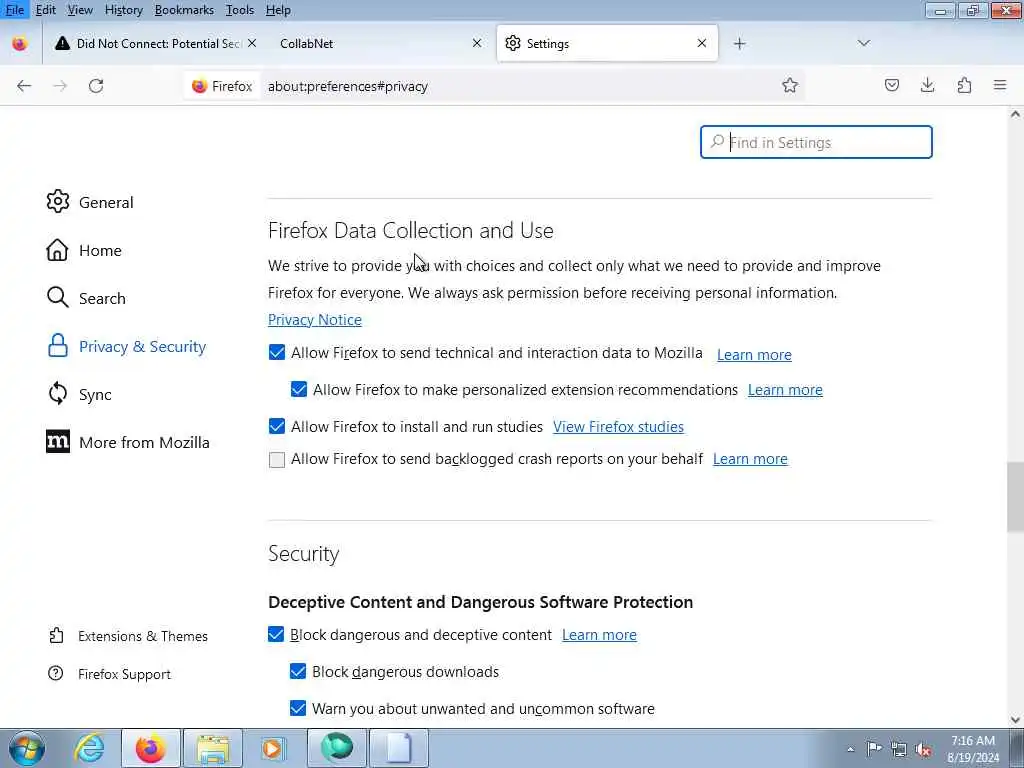This screenshot has width=1024, height=768.
Task: Expand the list all tabs chevron
Action: pyautogui.click(x=863, y=43)
